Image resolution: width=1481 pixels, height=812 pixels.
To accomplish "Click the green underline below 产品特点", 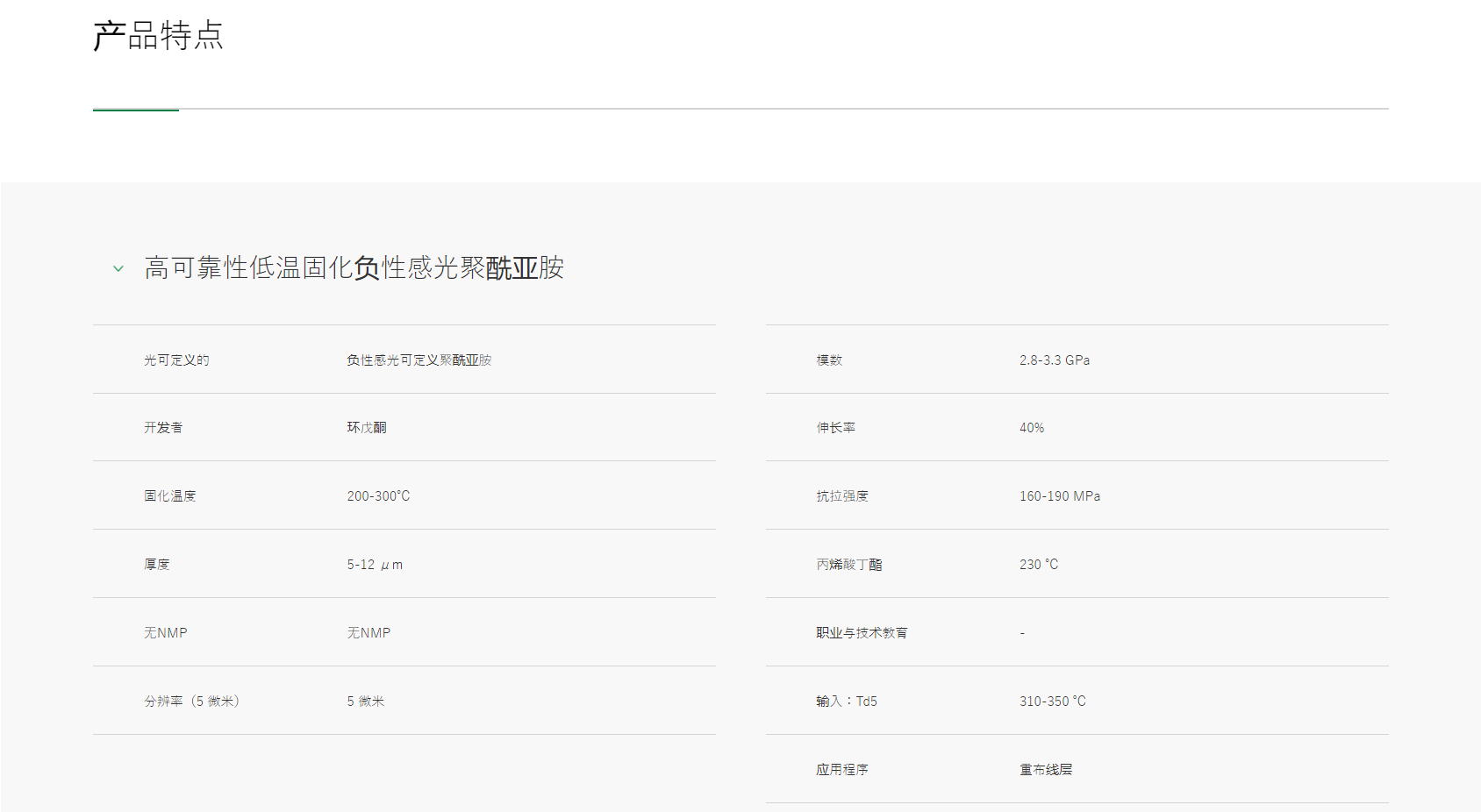I will [136, 110].
